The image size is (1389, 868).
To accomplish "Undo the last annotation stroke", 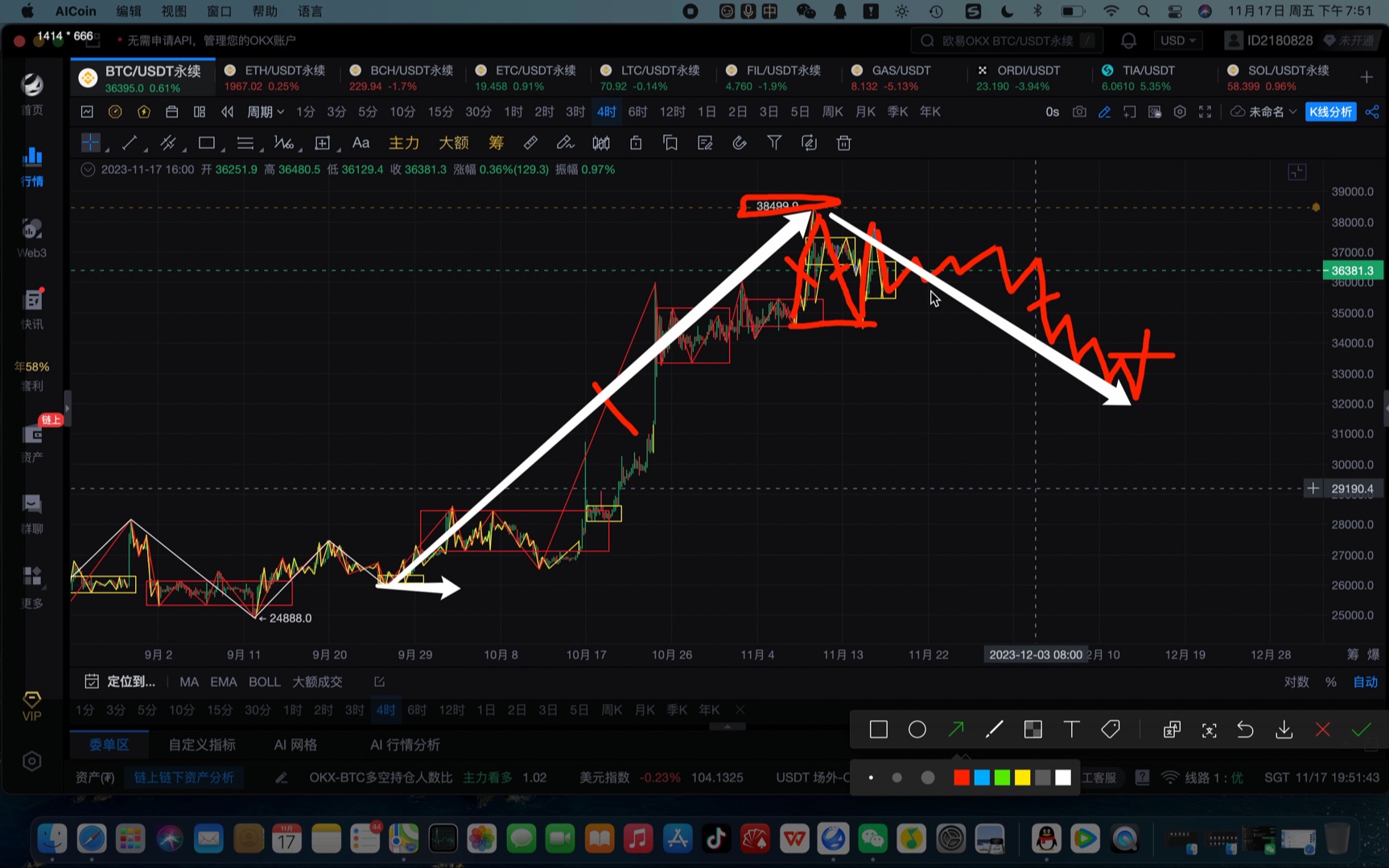I will [x=1245, y=730].
